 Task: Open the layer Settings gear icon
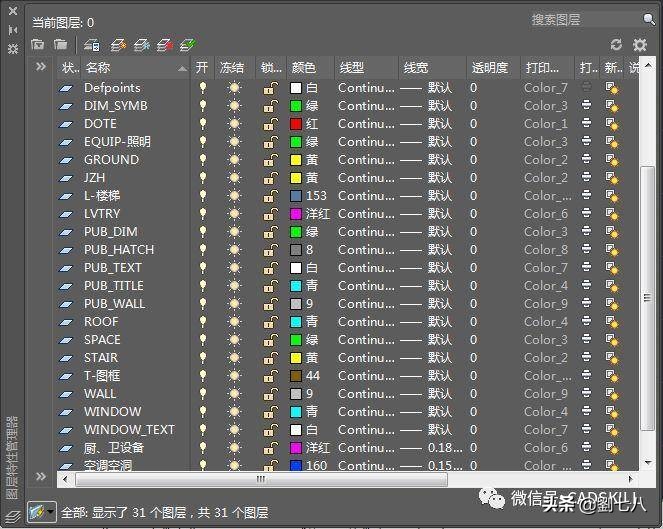(x=640, y=44)
